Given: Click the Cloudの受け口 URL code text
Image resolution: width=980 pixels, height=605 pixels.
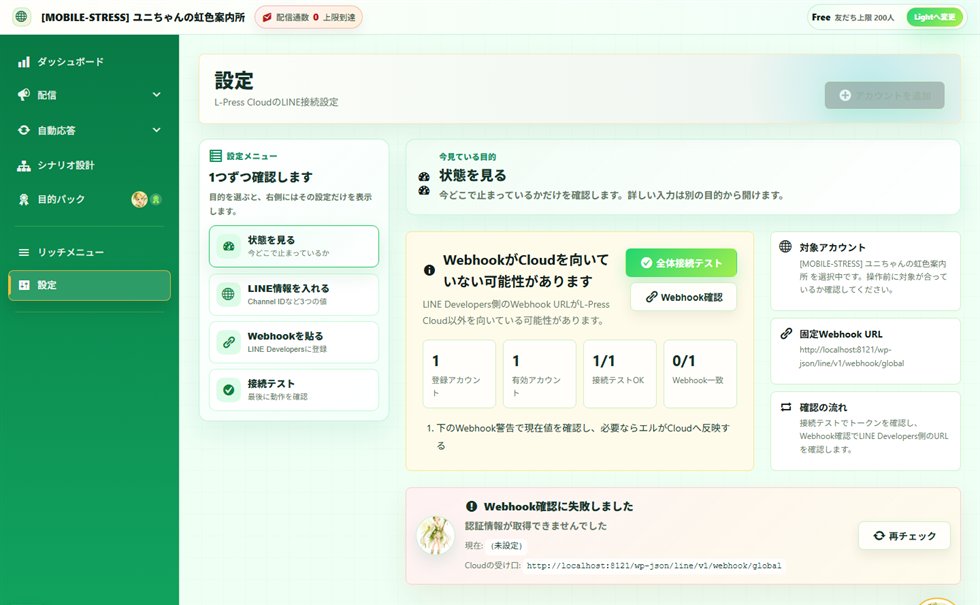Looking at the screenshot, I should click(654, 566).
